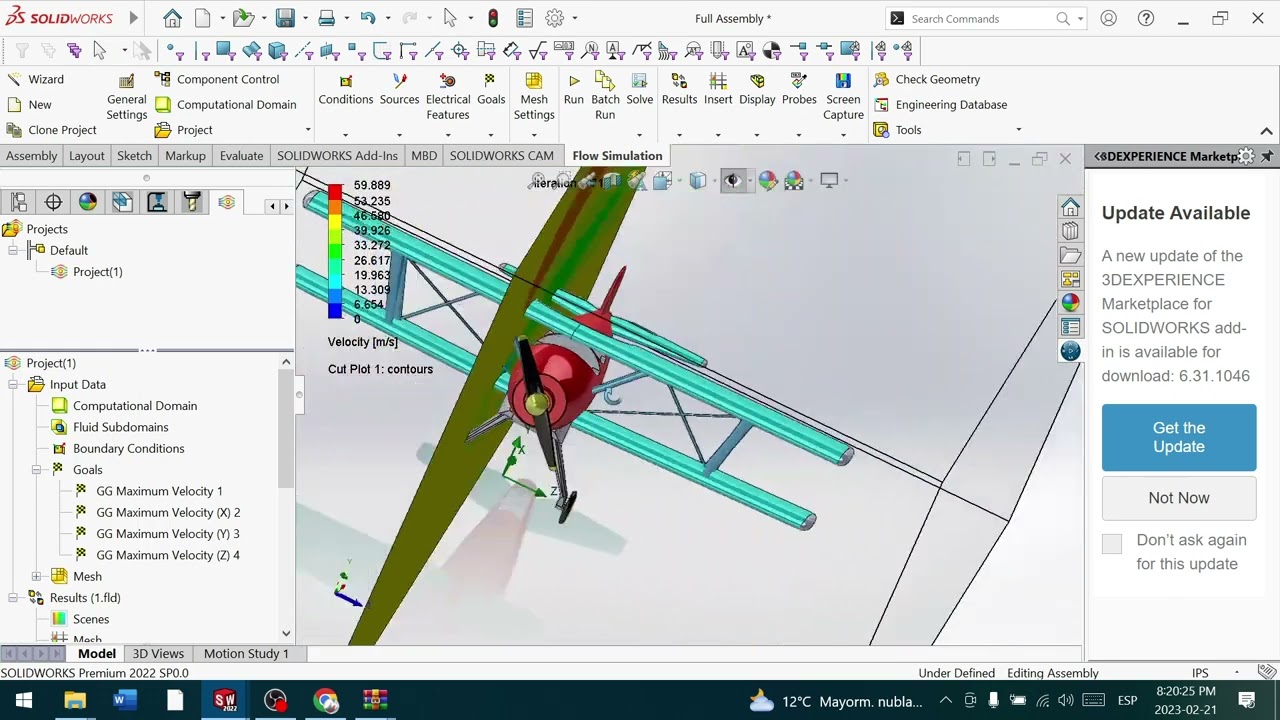1280x720 pixels.
Task: Pin the 3DEXPERIENCE Marketplace pane
Action: (x=1267, y=156)
